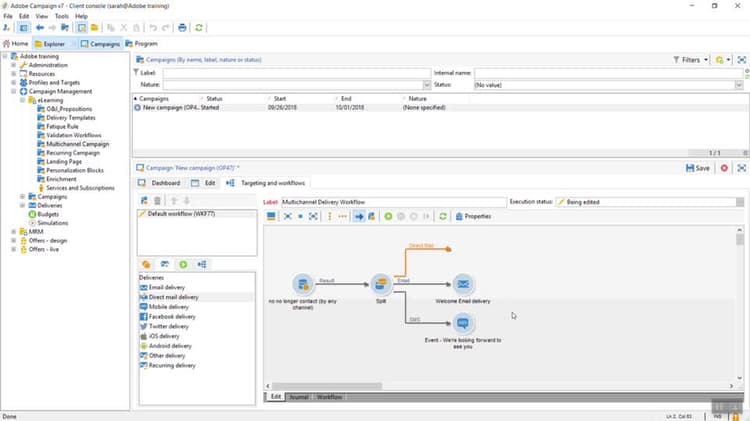Open the Nature dropdown in campaign filter
Image resolution: width=750 pixels, height=421 pixels.
pos(426,85)
